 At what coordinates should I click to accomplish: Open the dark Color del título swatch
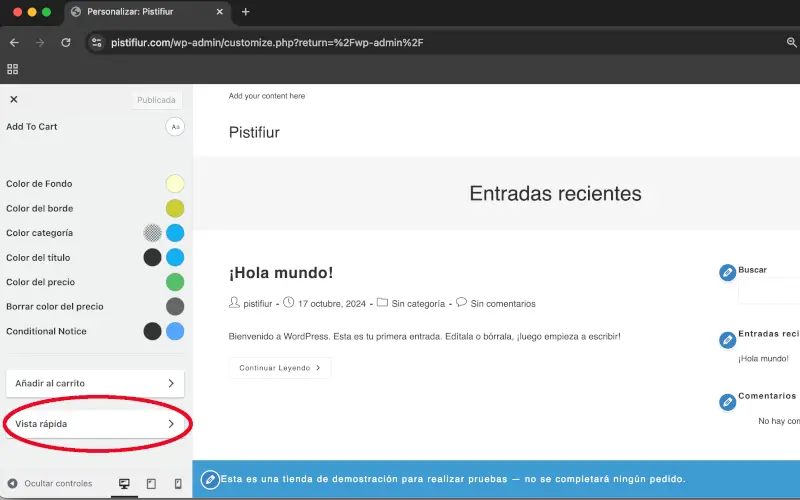click(152, 258)
